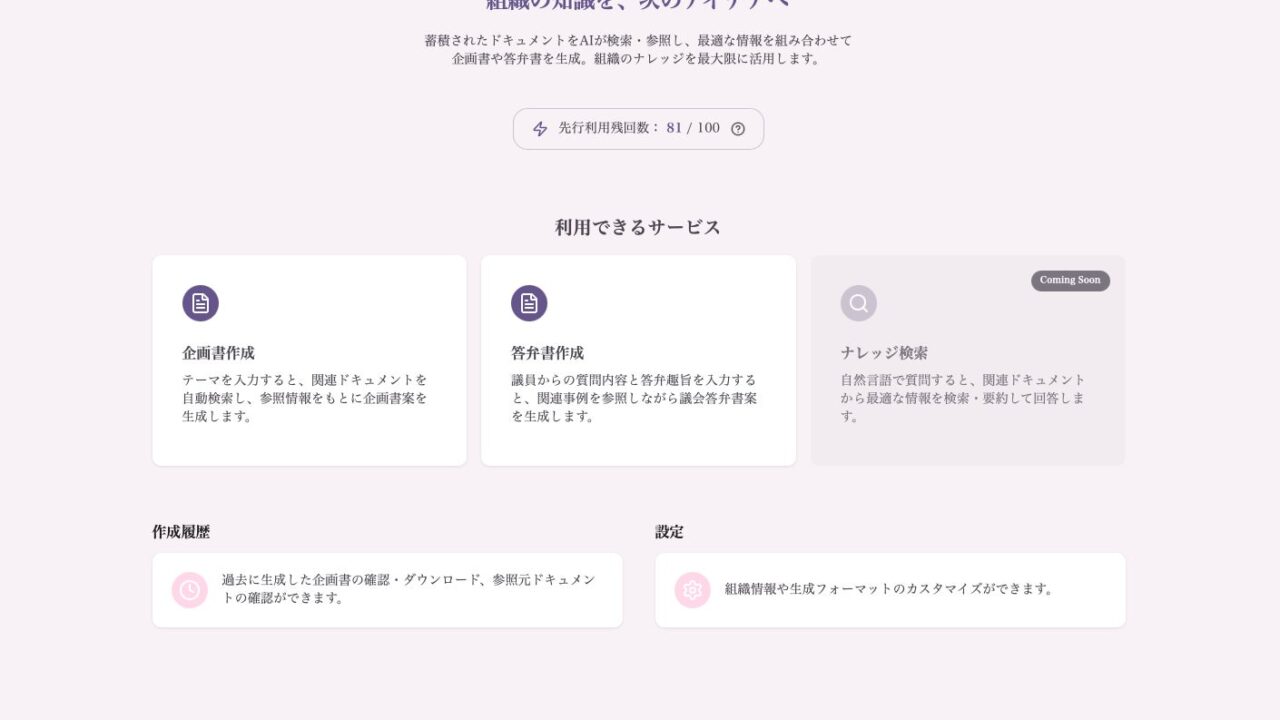Click the ナレッジ検索 magnifier icon
Screen dimensions: 1280x720
858,303
